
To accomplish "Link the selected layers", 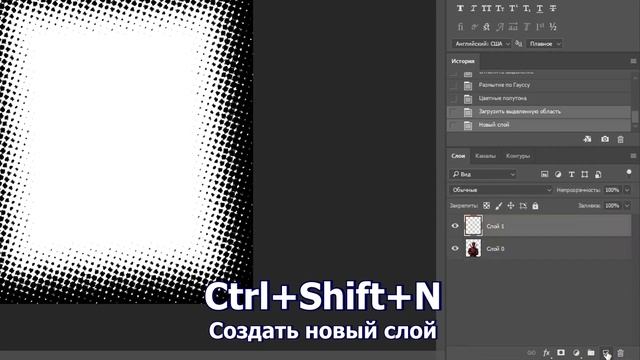I will [531, 353].
